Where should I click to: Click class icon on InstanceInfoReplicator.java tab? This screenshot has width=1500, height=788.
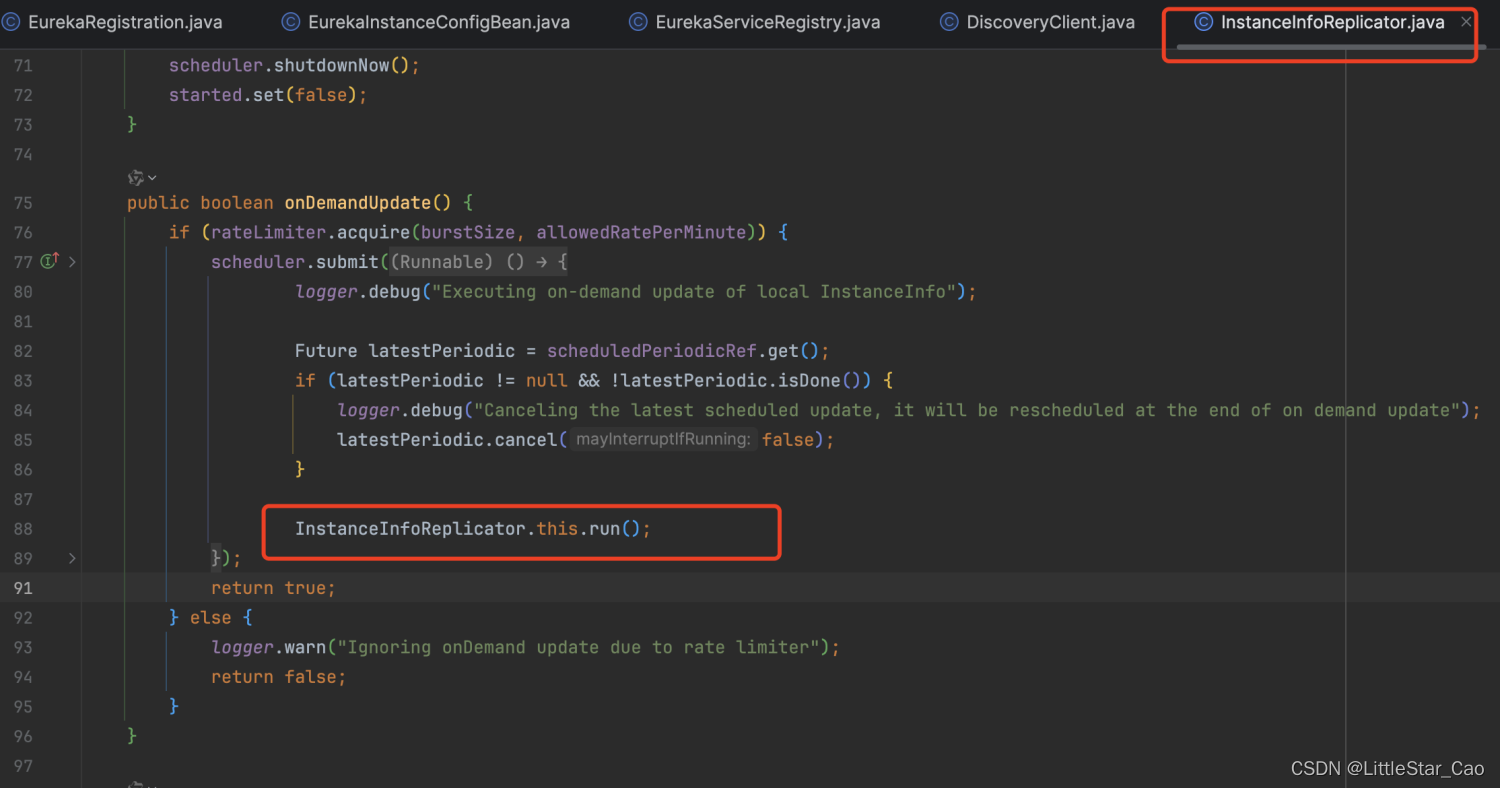(x=1204, y=22)
